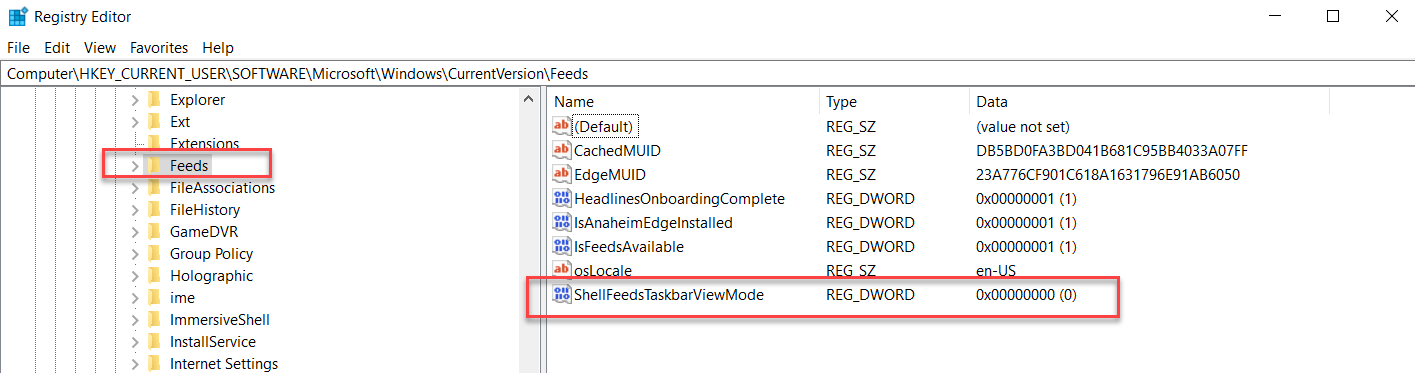Open the File menu

(x=18, y=47)
